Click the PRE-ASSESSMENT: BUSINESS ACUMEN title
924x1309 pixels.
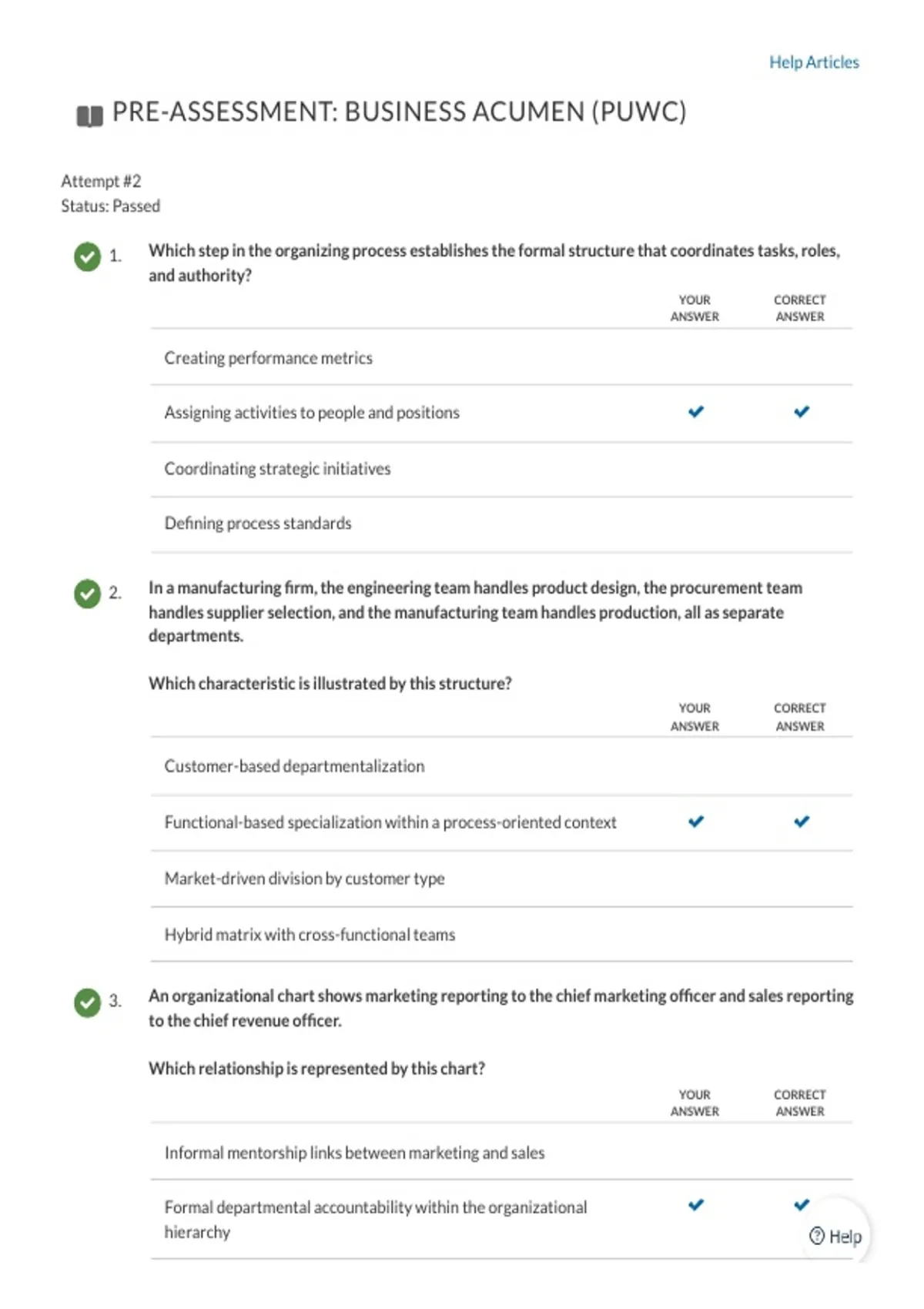[399, 112]
